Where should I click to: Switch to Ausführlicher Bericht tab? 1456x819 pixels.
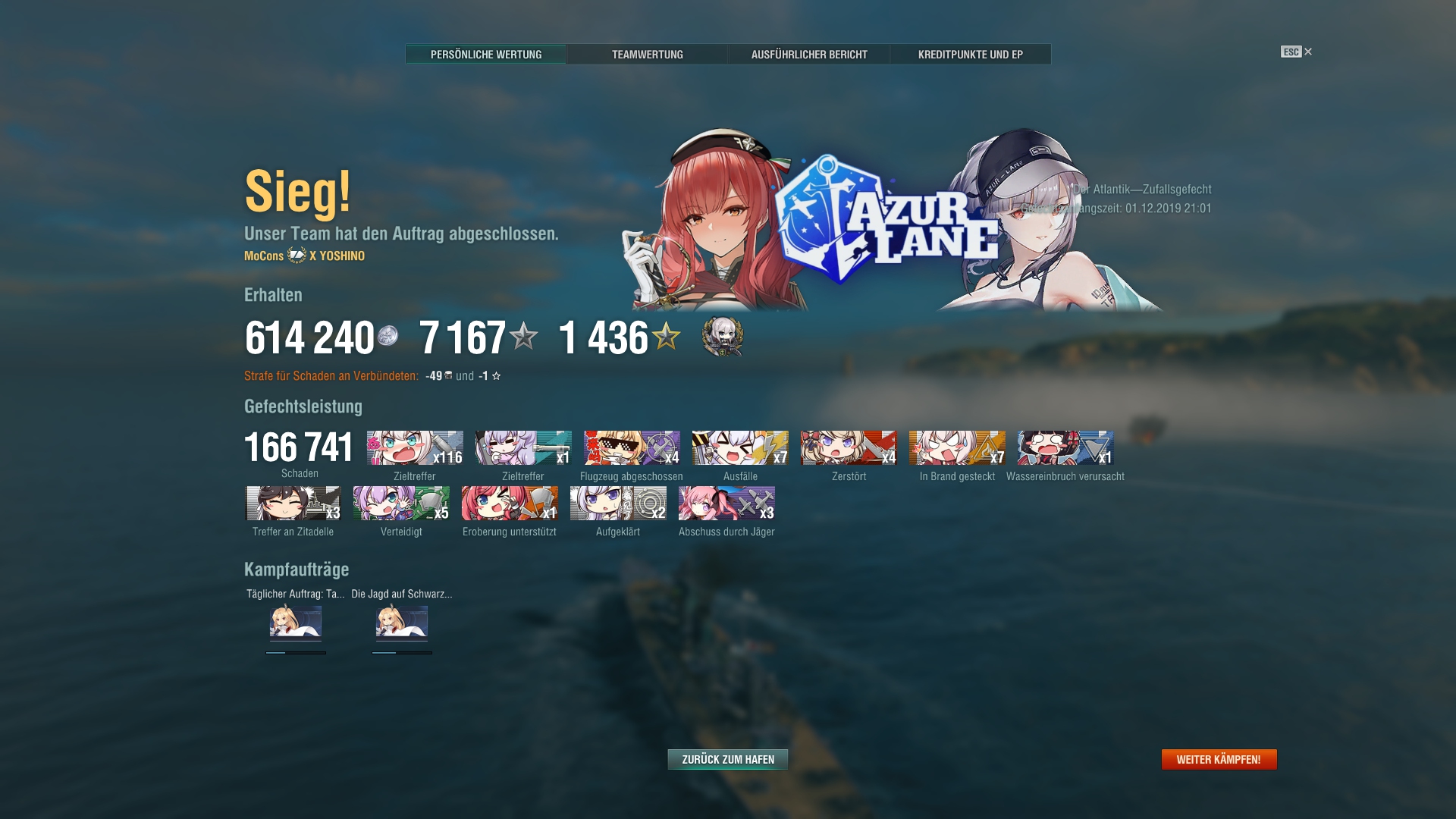point(808,55)
